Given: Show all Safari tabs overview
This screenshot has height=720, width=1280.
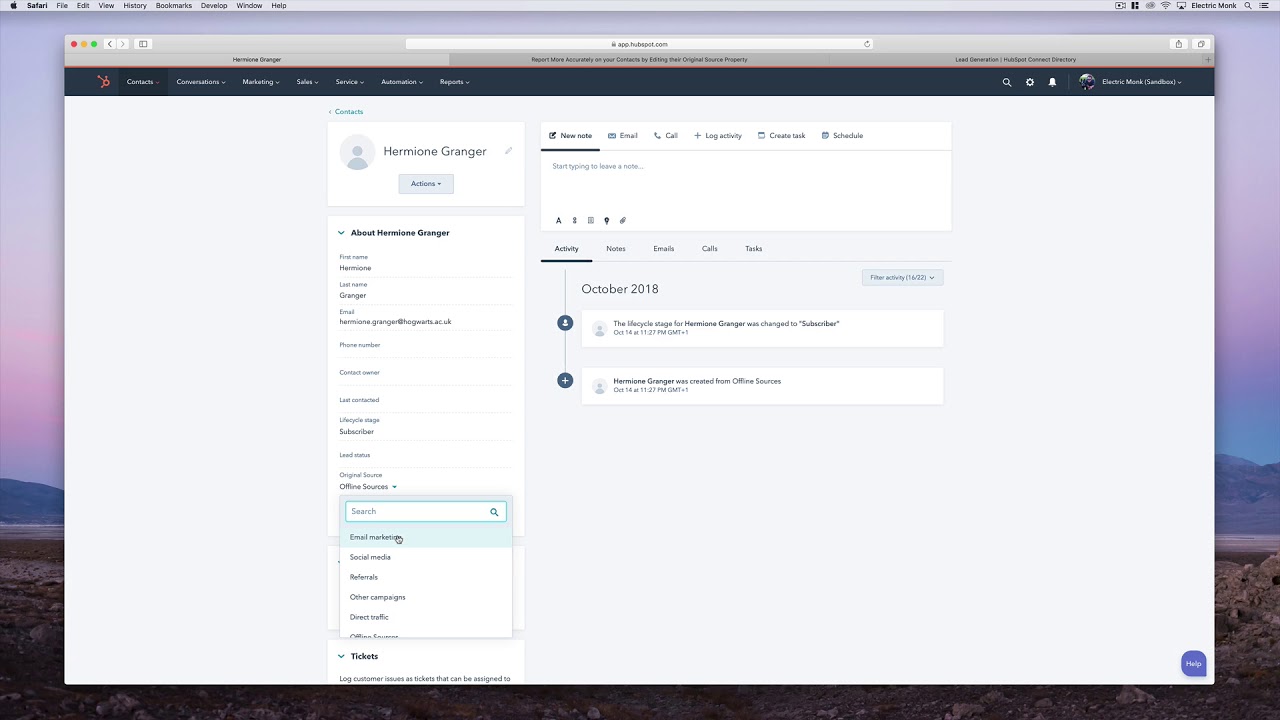Looking at the screenshot, I should [1201, 44].
